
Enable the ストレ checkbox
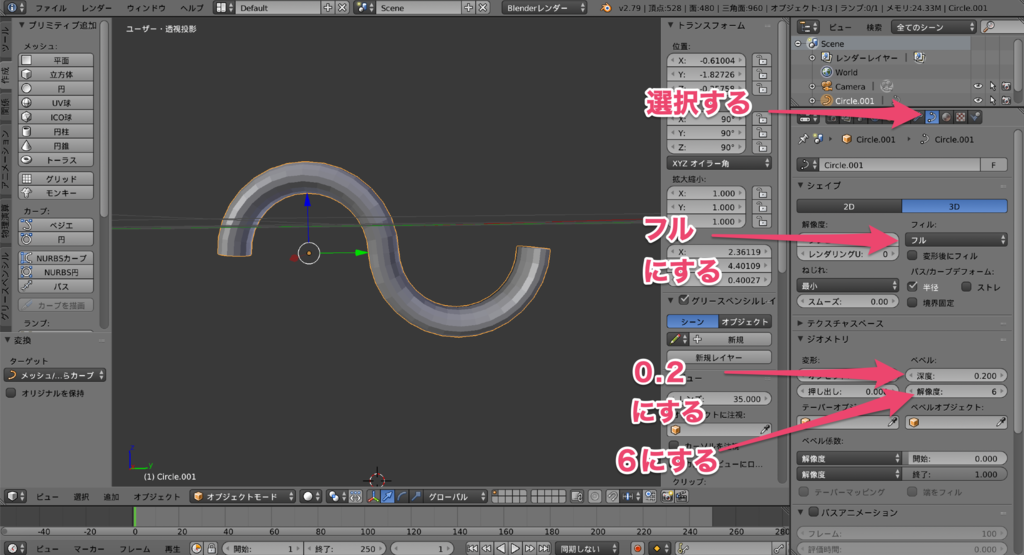(x=966, y=286)
